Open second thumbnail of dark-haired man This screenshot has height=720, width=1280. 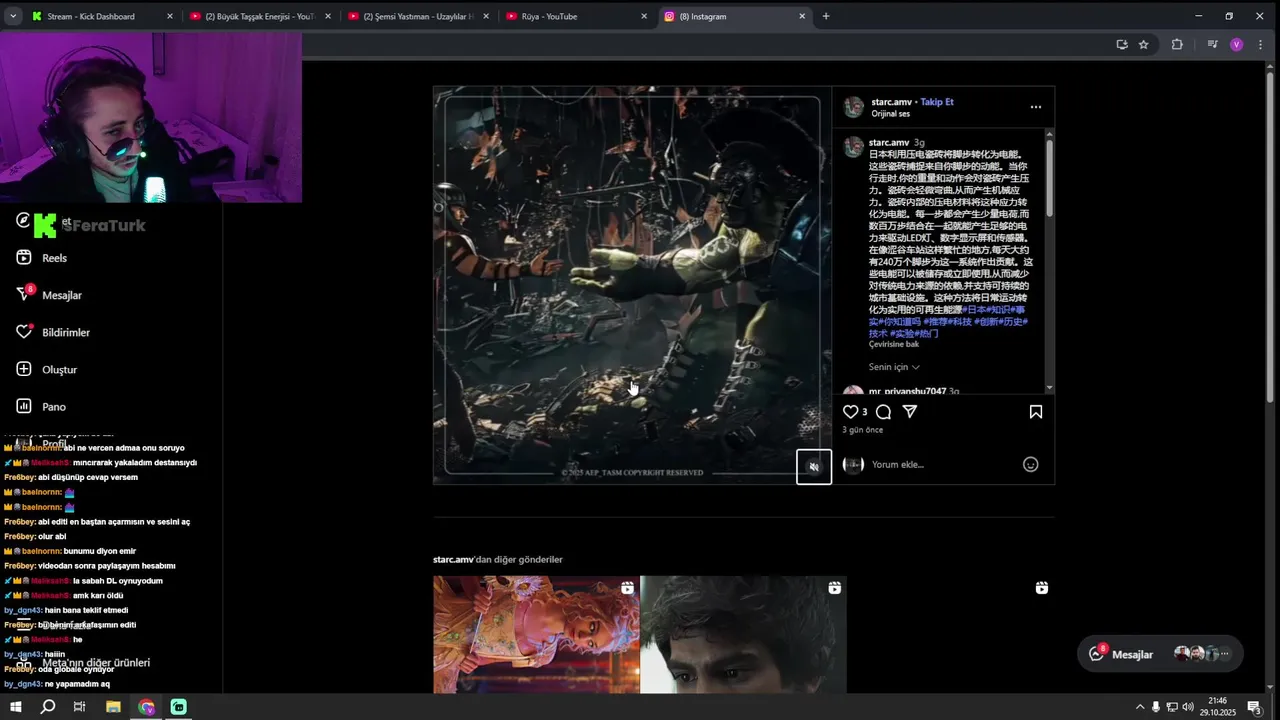click(x=743, y=635)
